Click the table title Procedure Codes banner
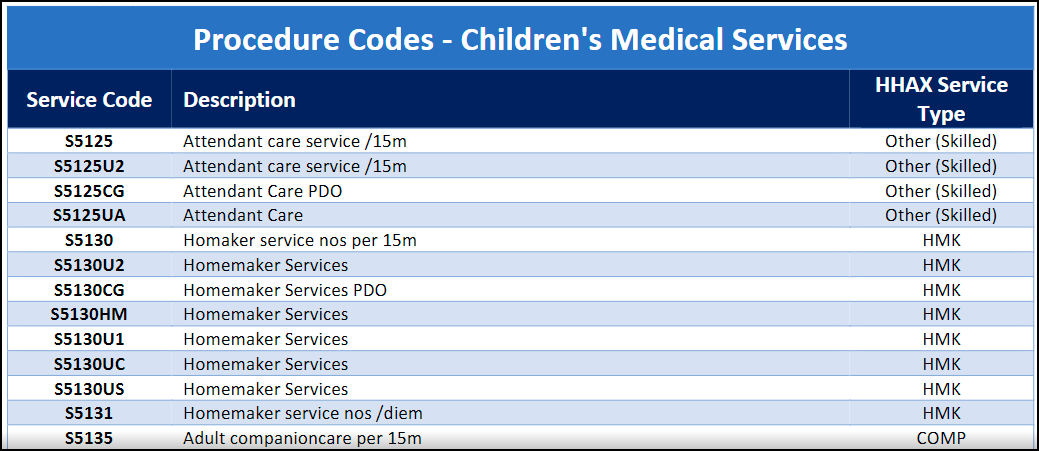This screenshot has height=451, width=1039. 519,39
